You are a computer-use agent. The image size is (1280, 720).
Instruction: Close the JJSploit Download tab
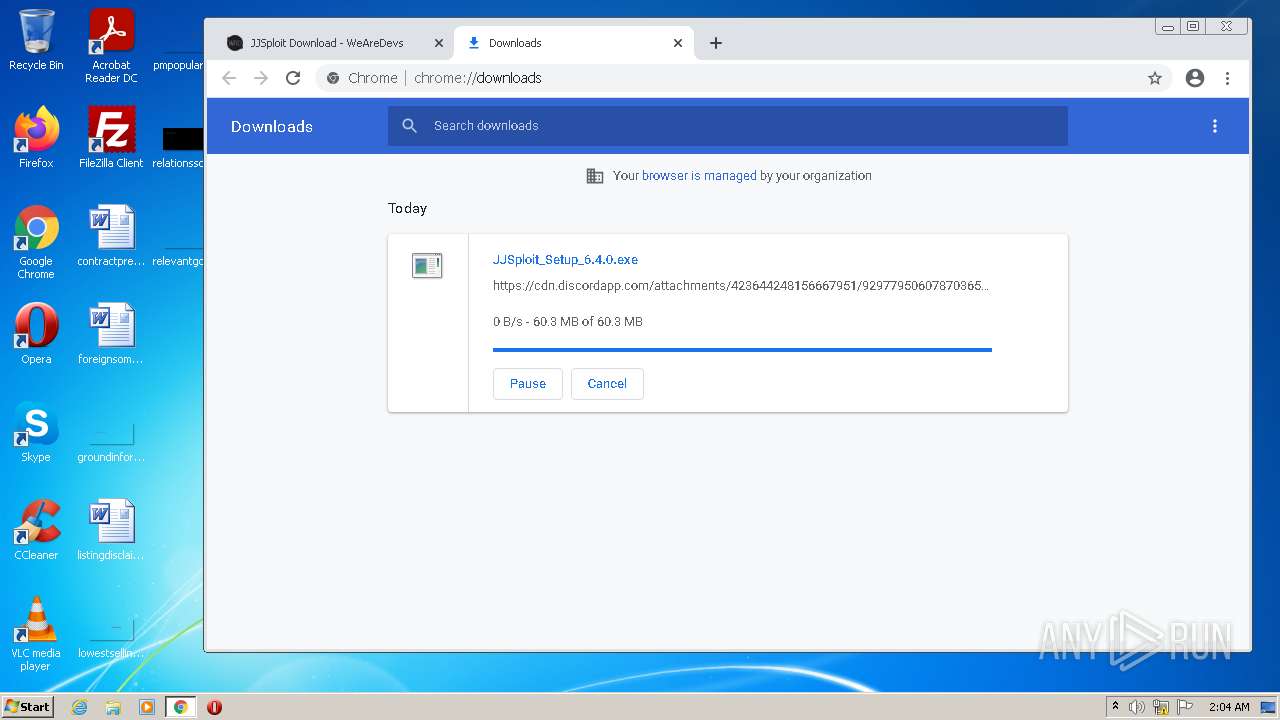pyautogui.click(x=438, y=43)
